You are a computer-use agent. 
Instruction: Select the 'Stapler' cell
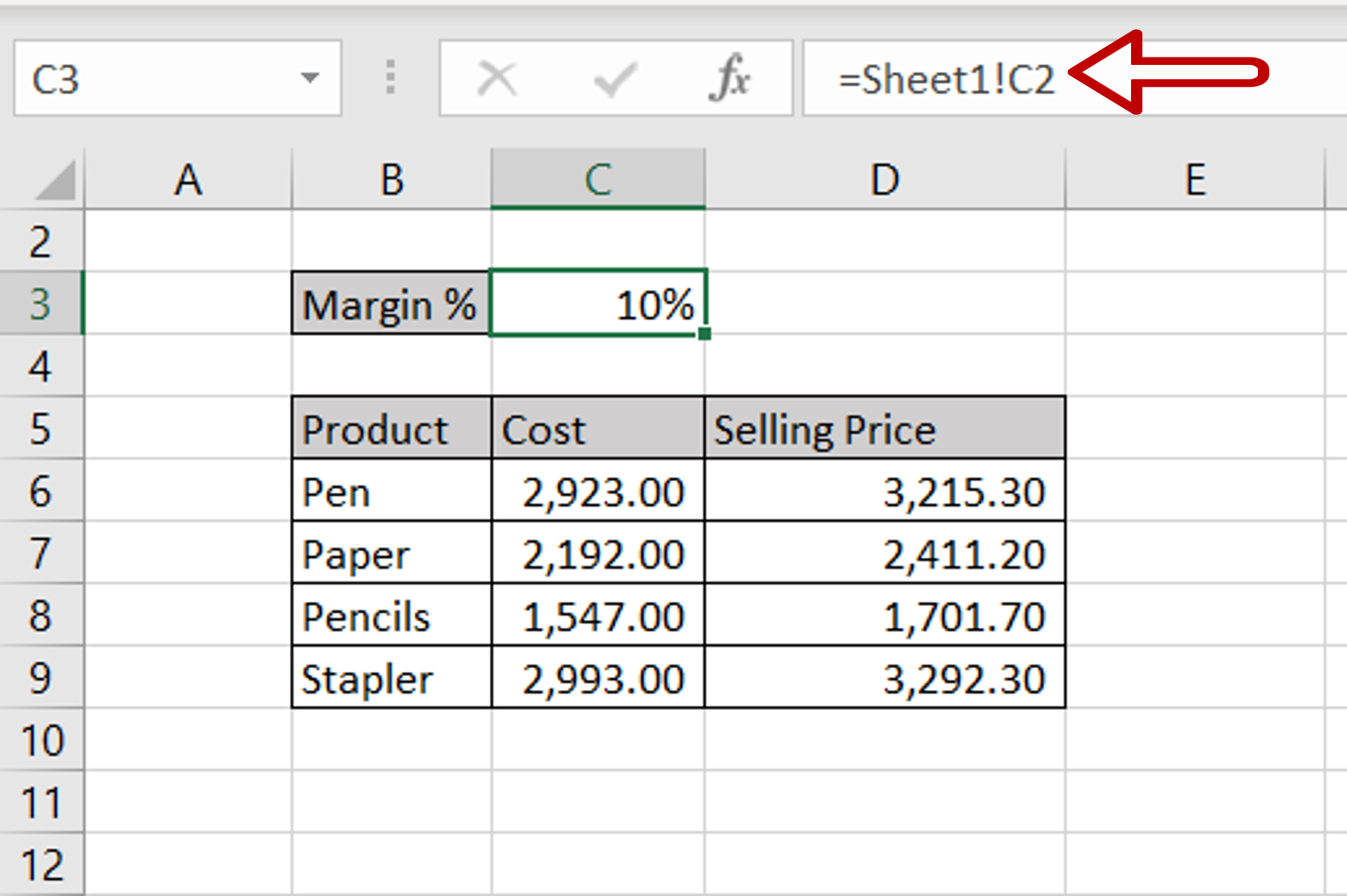pos(391,677)
